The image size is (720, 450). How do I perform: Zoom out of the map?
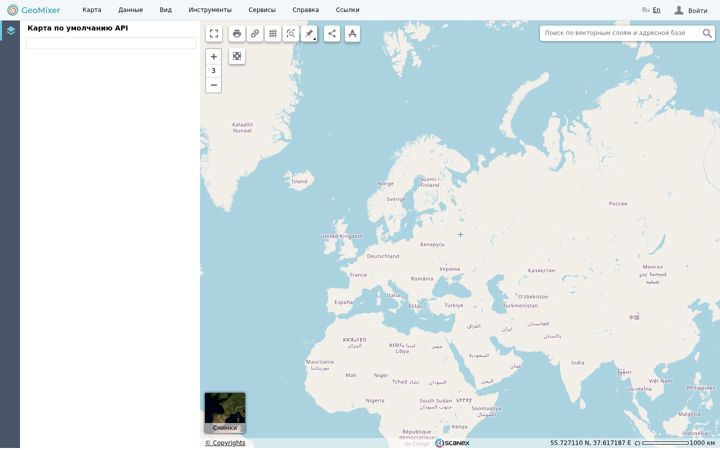[x=214, y=85]
